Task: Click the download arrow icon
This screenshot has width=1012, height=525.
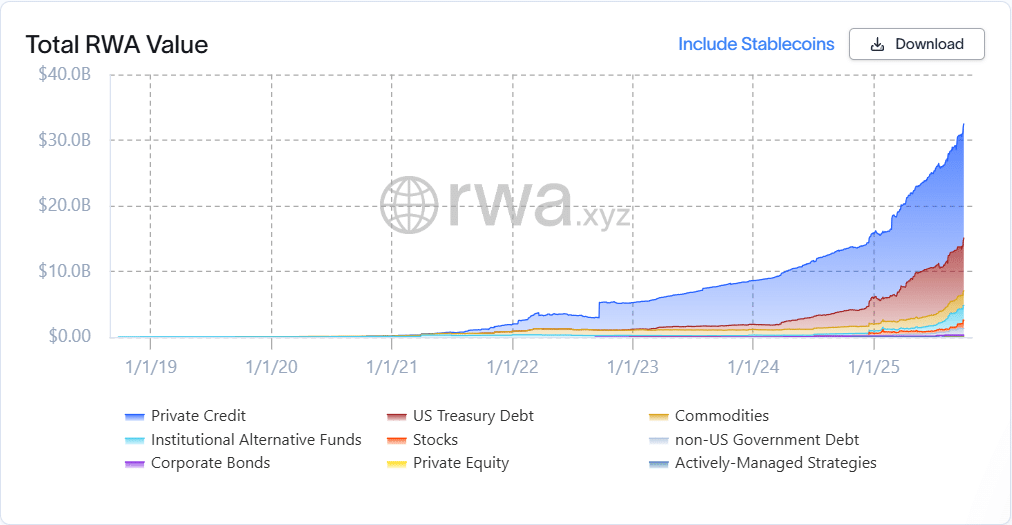Action: pyautogui.click(x=877, y=45)
